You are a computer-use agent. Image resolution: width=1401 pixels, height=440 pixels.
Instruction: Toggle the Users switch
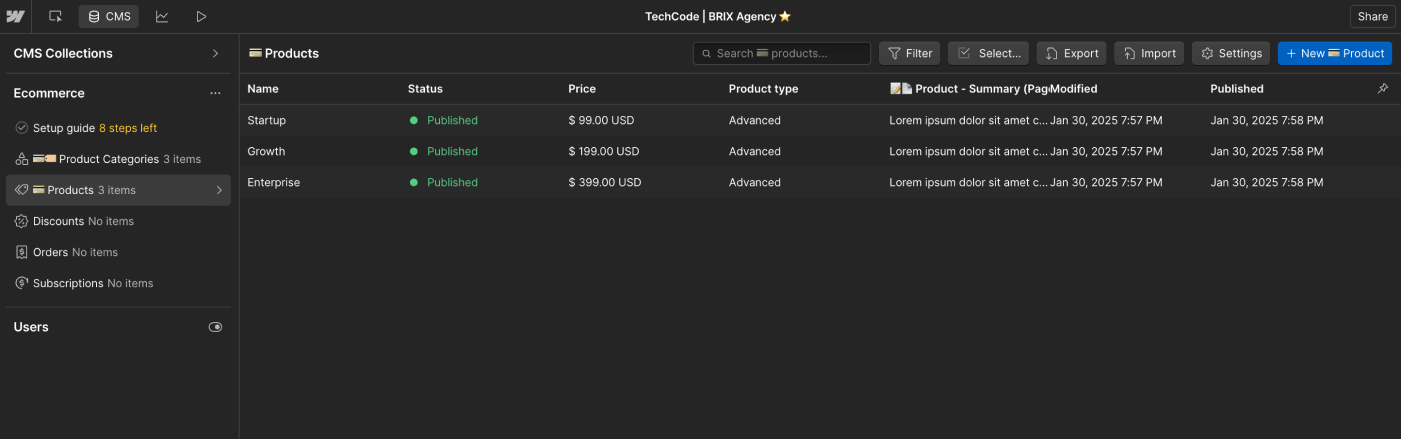point(215,327)
